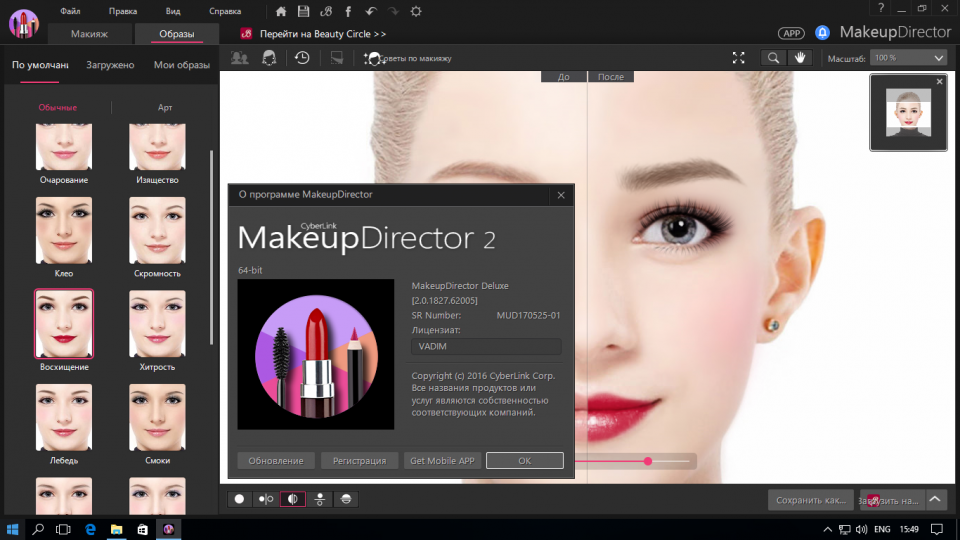Switch to the Макияж tab
Viewport: 960px width, 540px height.
pos(89,34)
